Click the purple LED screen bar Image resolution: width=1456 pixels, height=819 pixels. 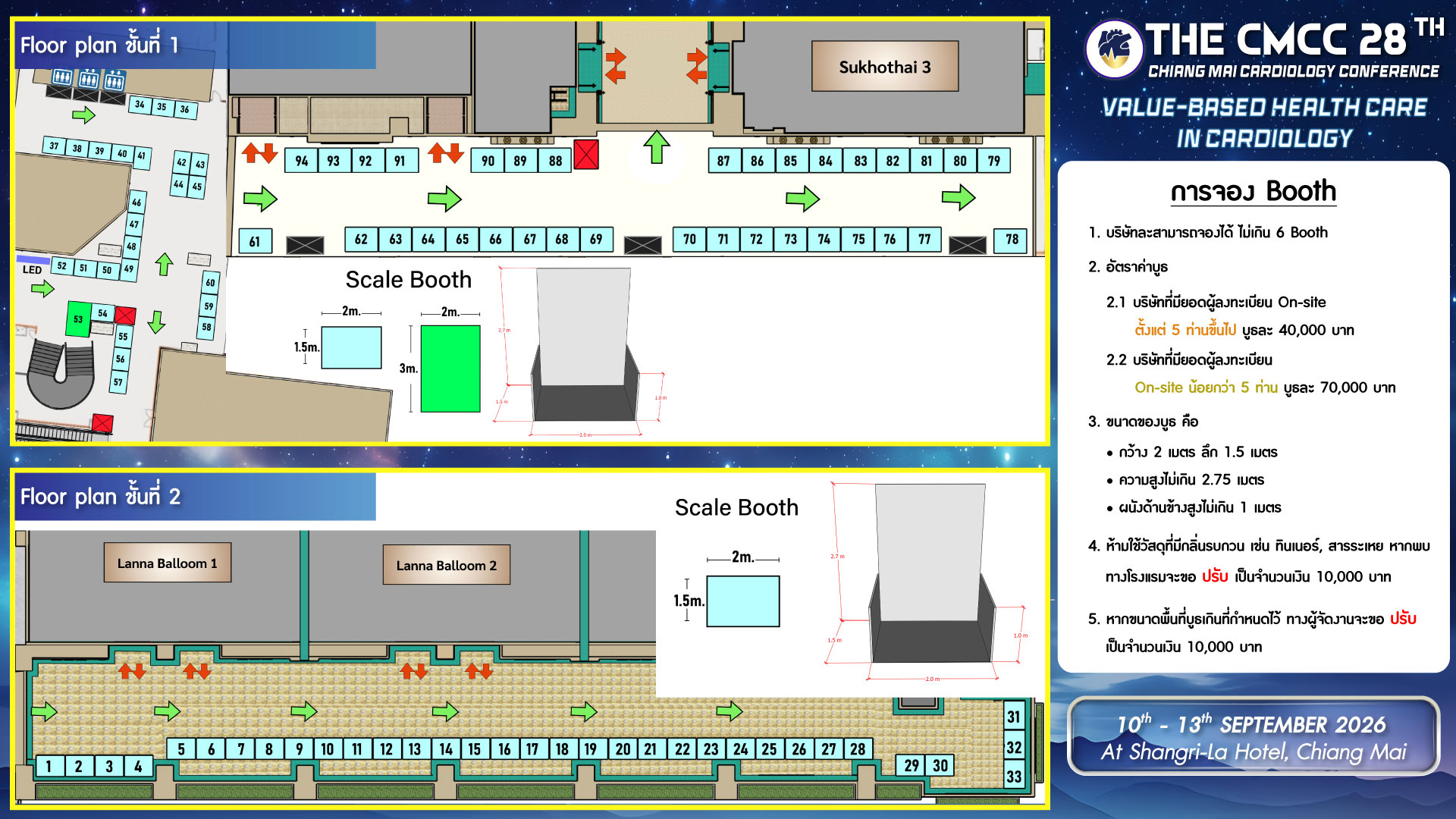(33, 260)
